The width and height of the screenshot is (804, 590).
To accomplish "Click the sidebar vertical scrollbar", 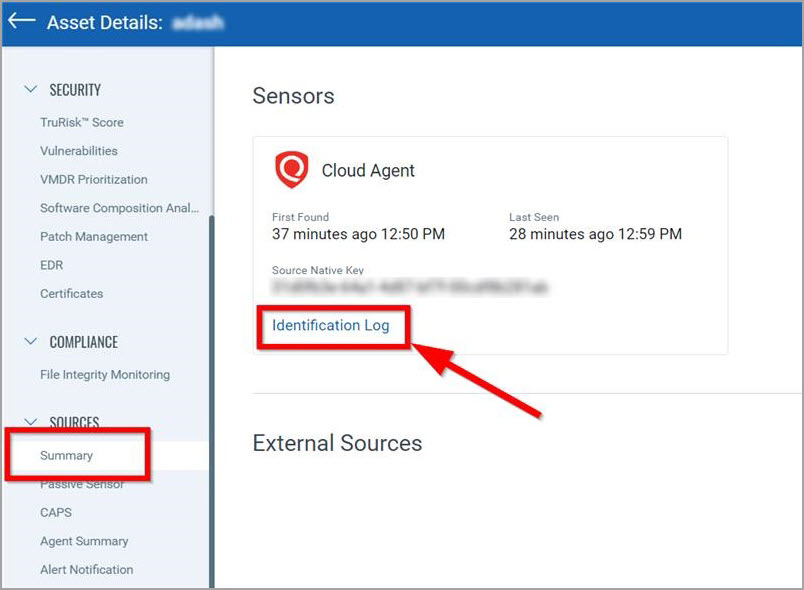I will pyautogui.click(x=211, y=400).
